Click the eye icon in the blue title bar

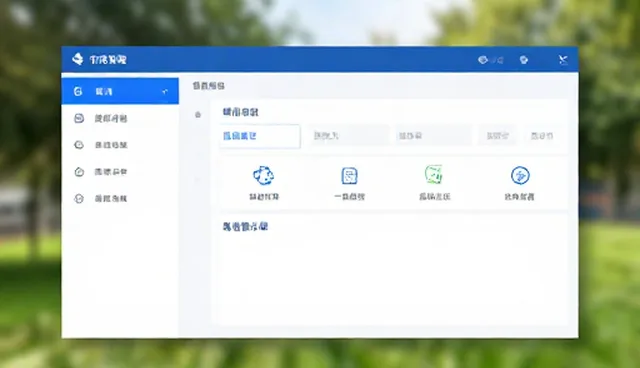point(483,60)
